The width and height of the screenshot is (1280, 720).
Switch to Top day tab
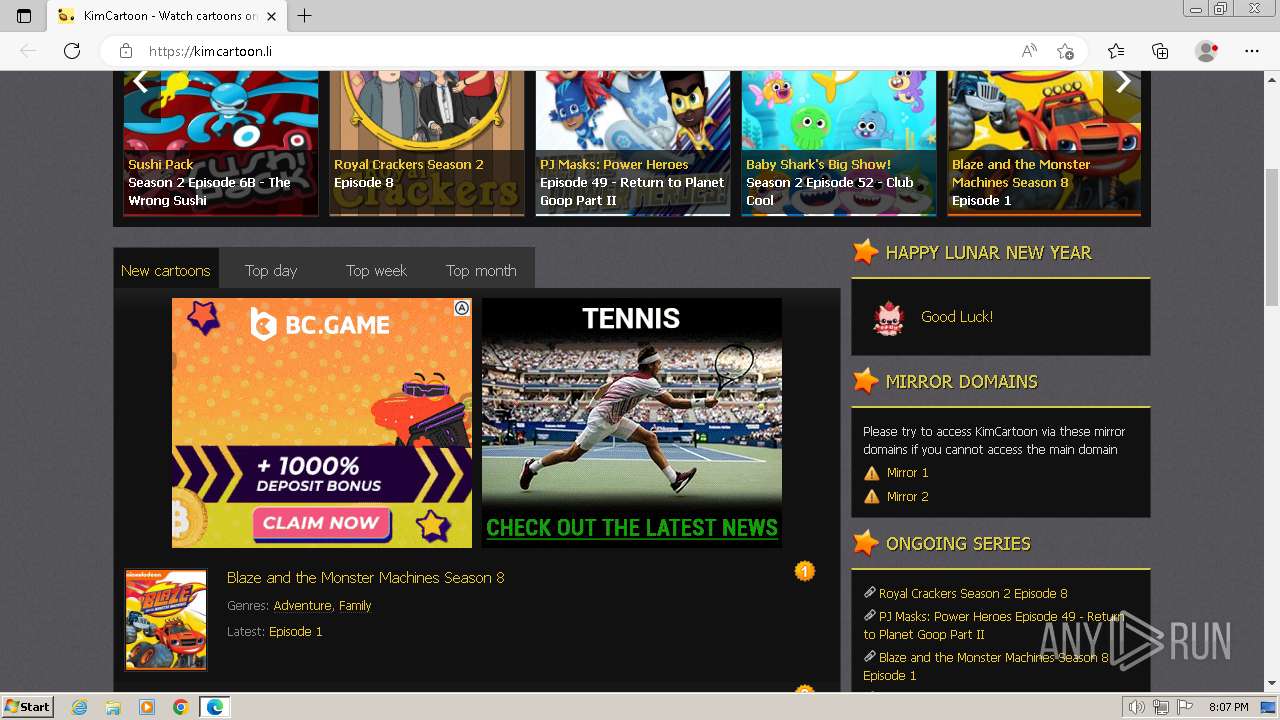click(271, 270)
